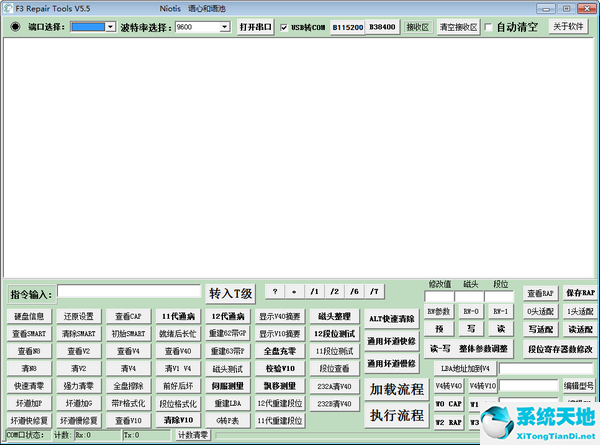Expand the 波特率选择 baud rate dropdown

tap(225, 27)
